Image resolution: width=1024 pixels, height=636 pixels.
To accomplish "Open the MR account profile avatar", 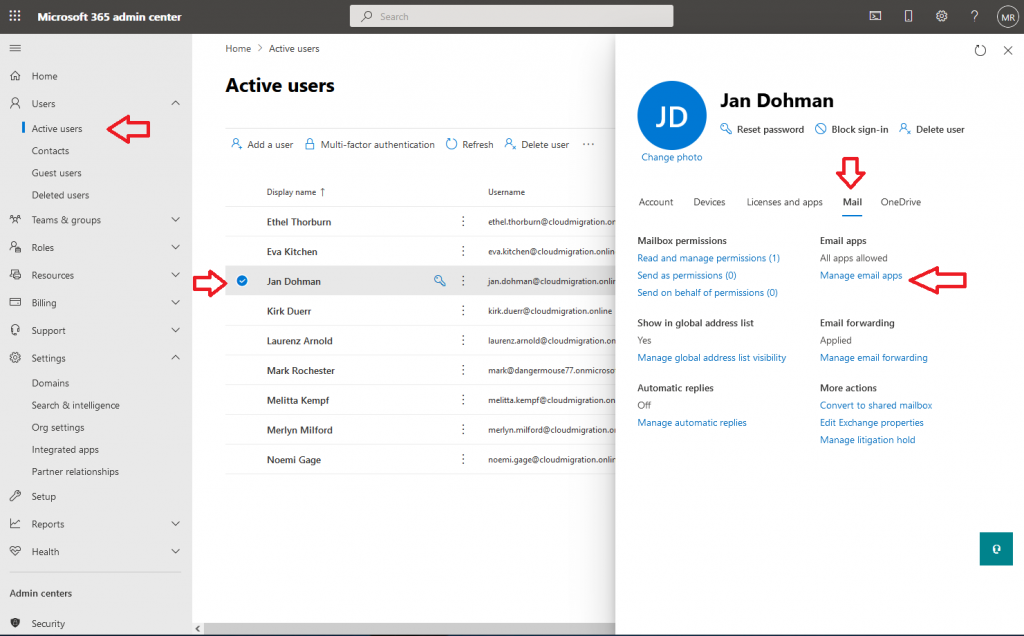I will pos(1008,17).
